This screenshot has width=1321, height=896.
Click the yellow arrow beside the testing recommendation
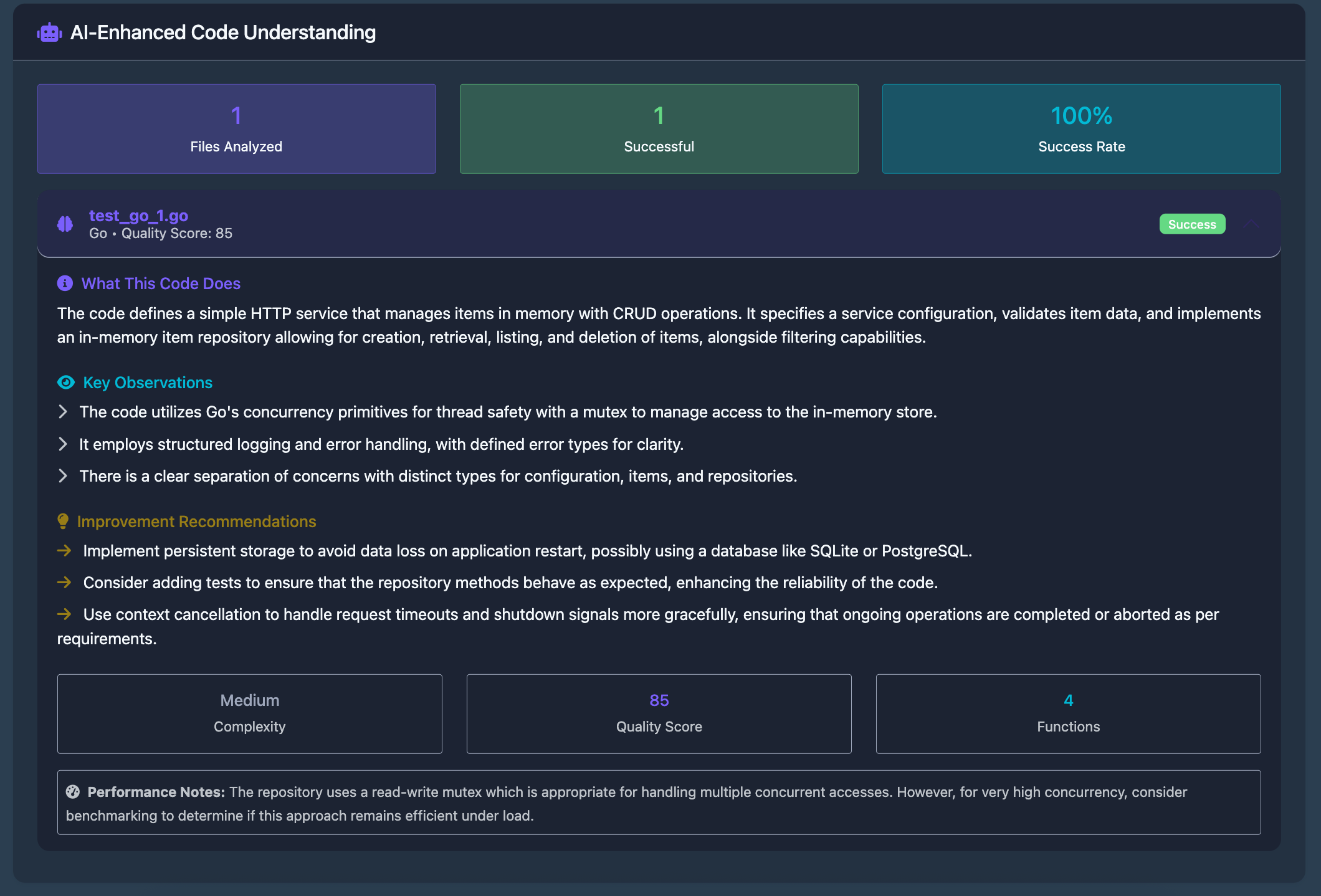64,583
